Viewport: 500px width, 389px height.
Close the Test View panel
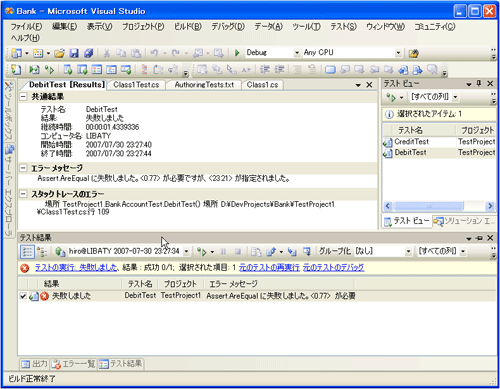(490, 83)
